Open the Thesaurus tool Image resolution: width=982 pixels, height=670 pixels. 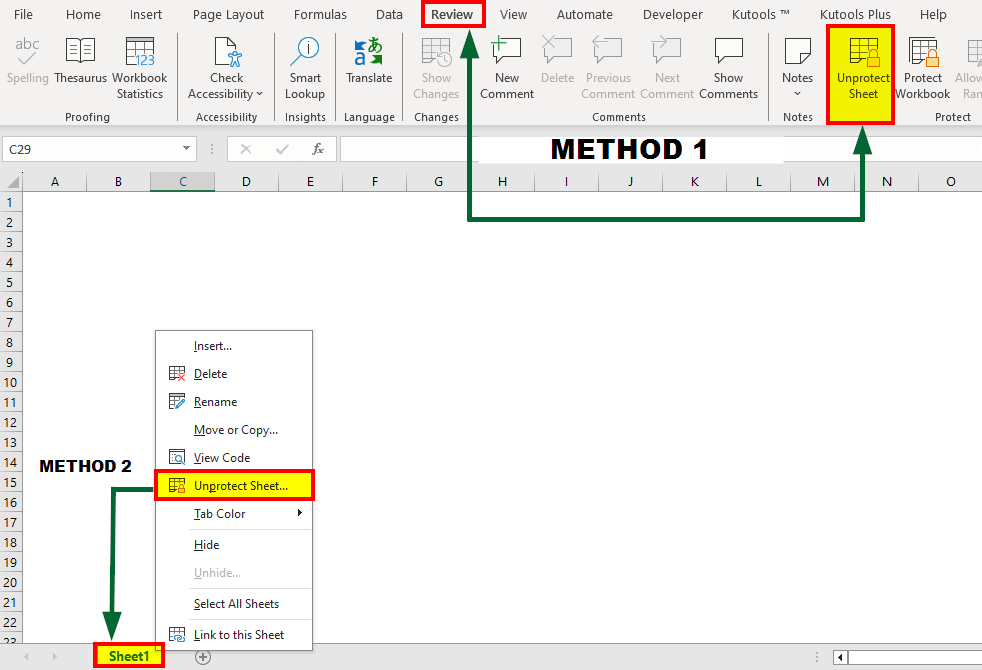pos(80,60)
